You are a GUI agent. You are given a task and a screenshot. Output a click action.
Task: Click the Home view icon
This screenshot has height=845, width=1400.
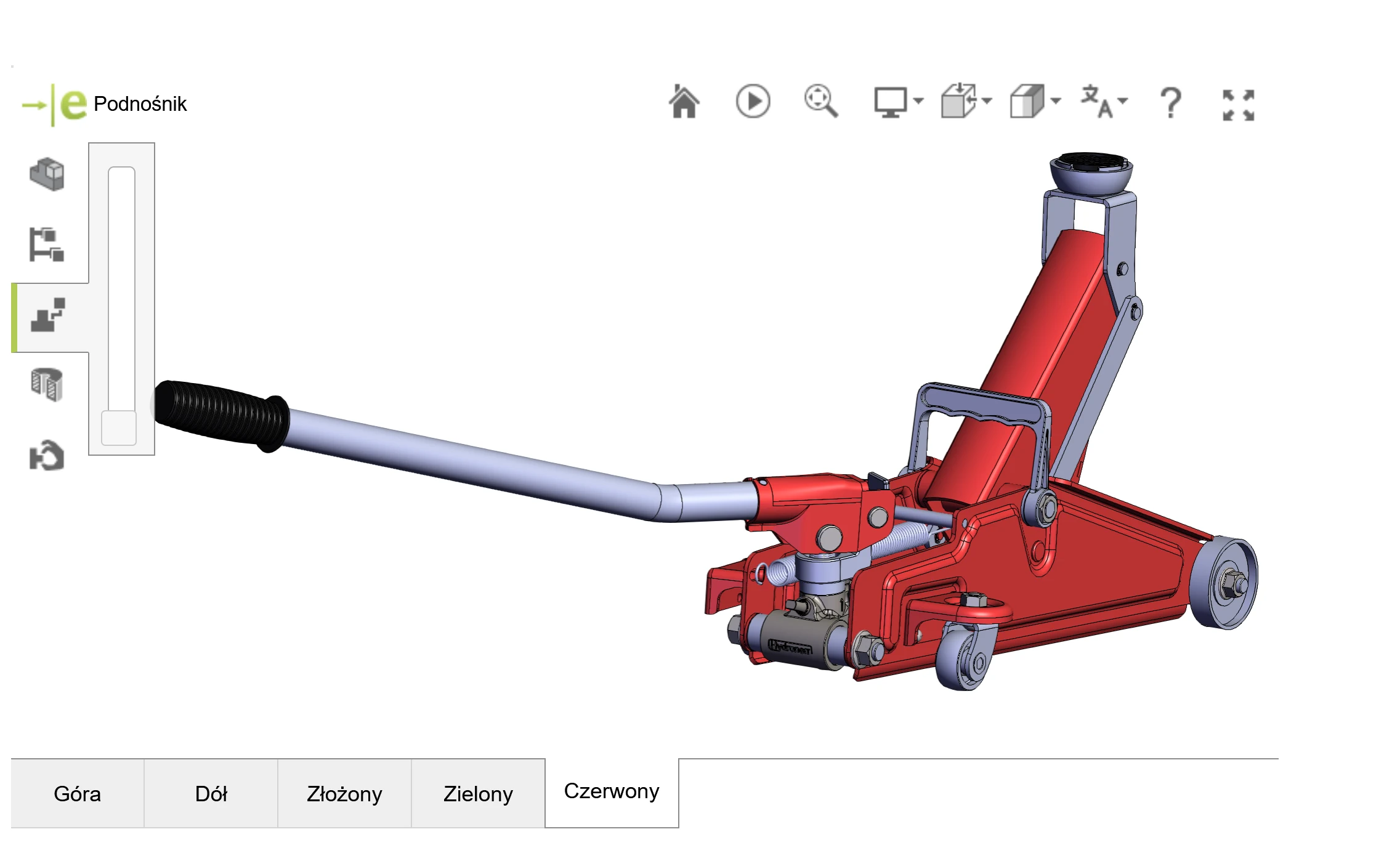(x=684, y=102)
